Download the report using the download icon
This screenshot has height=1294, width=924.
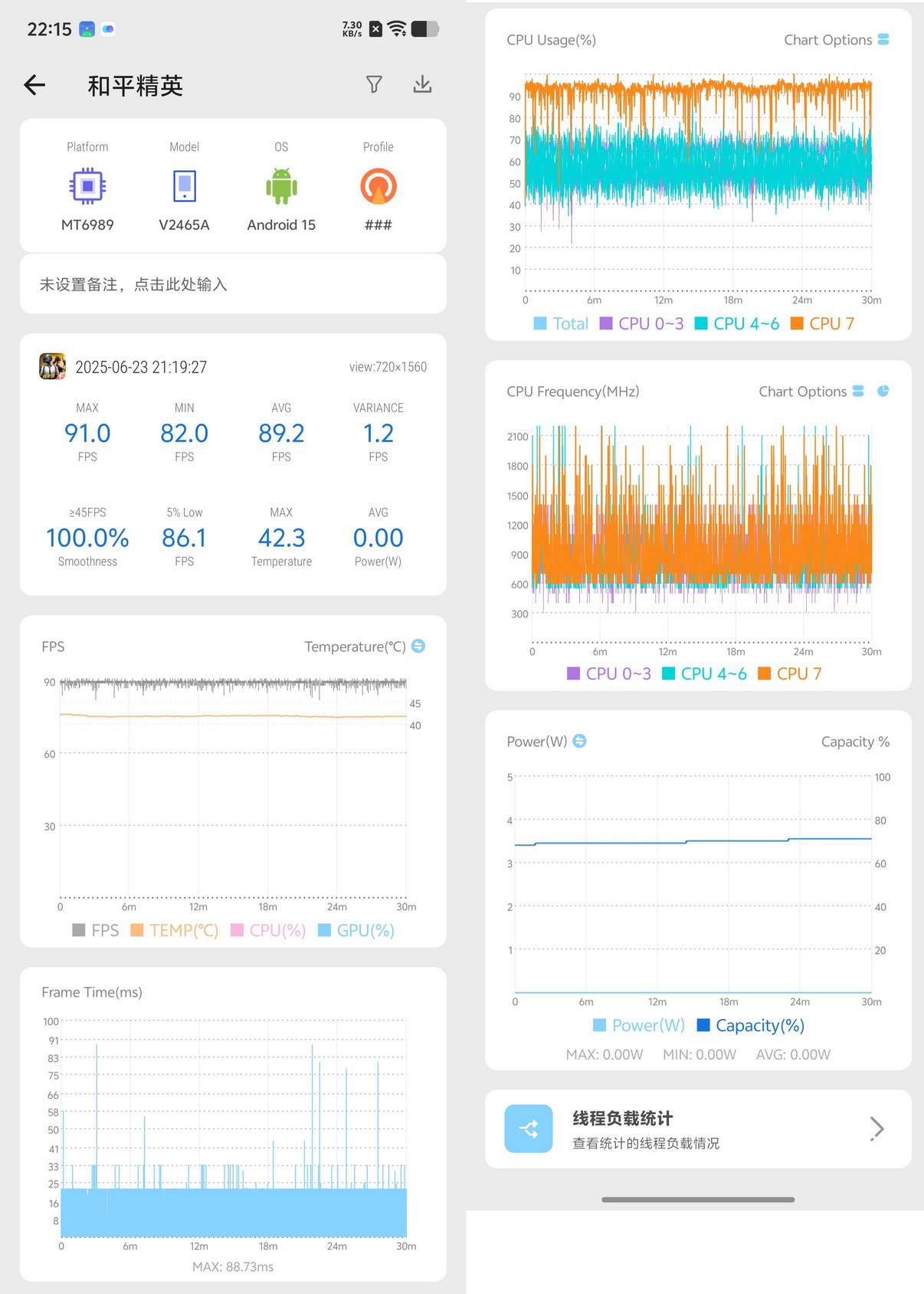click(422, 84)
